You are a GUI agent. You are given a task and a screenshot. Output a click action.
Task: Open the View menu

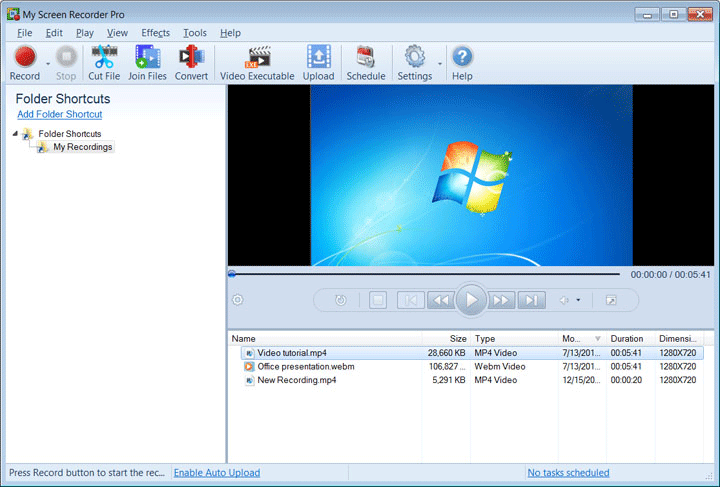[117, 33]
